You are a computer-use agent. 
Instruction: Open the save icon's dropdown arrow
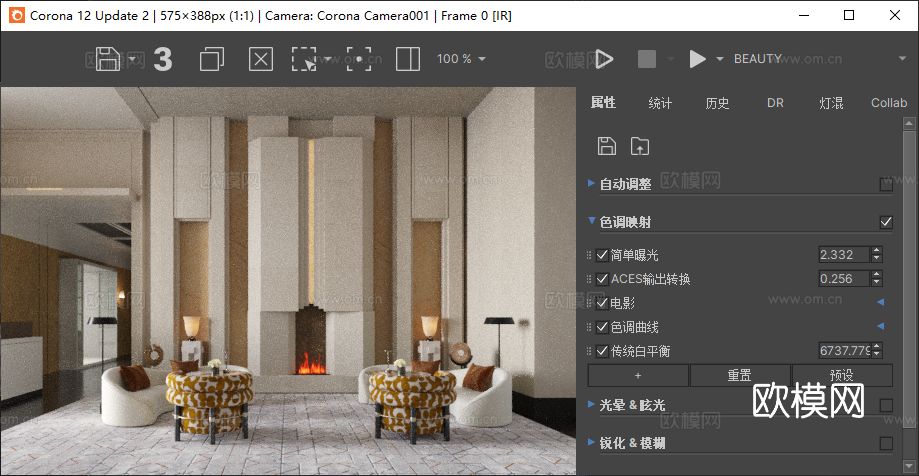132,59
